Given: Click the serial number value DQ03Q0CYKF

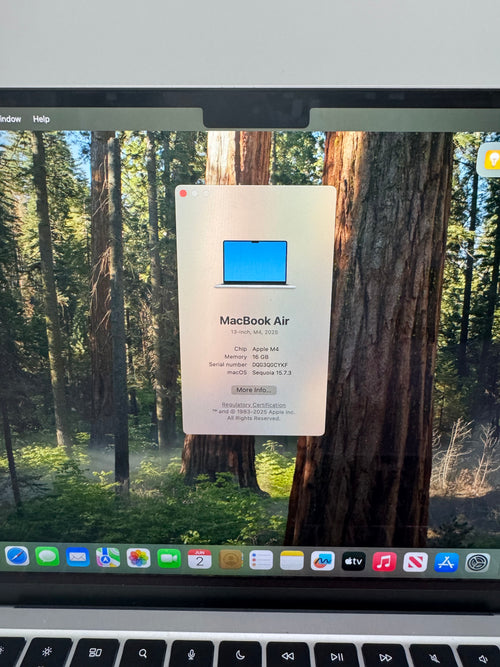Looking at the screenshot, I should [270, 365].
